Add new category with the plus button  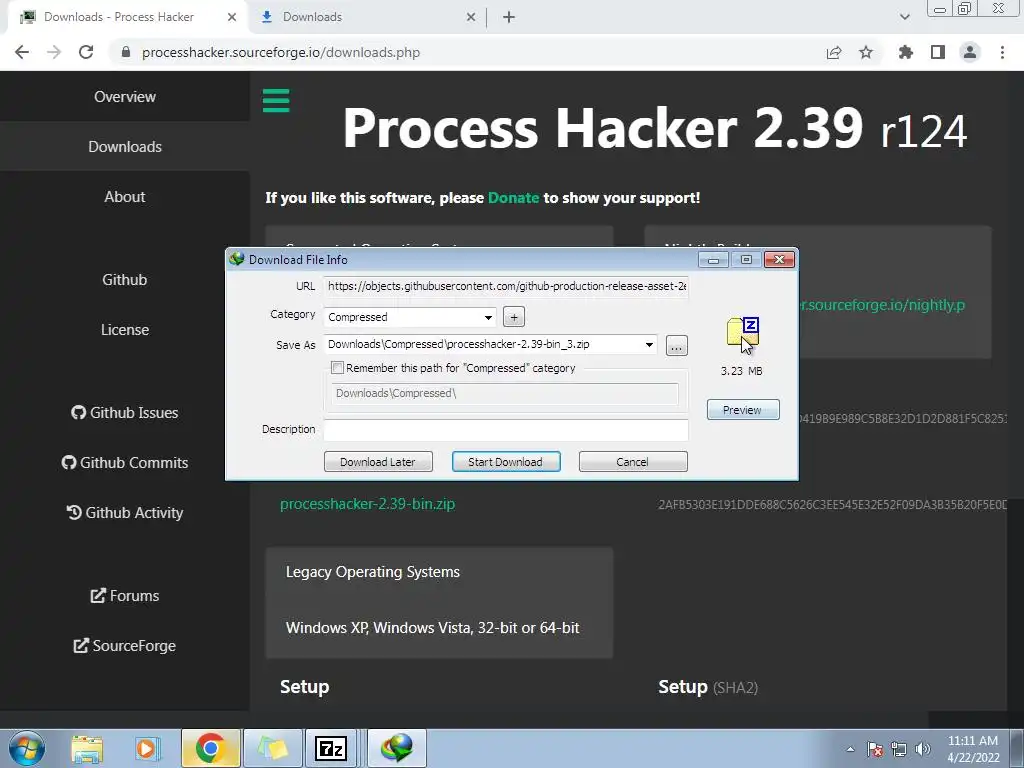point(514,317)
